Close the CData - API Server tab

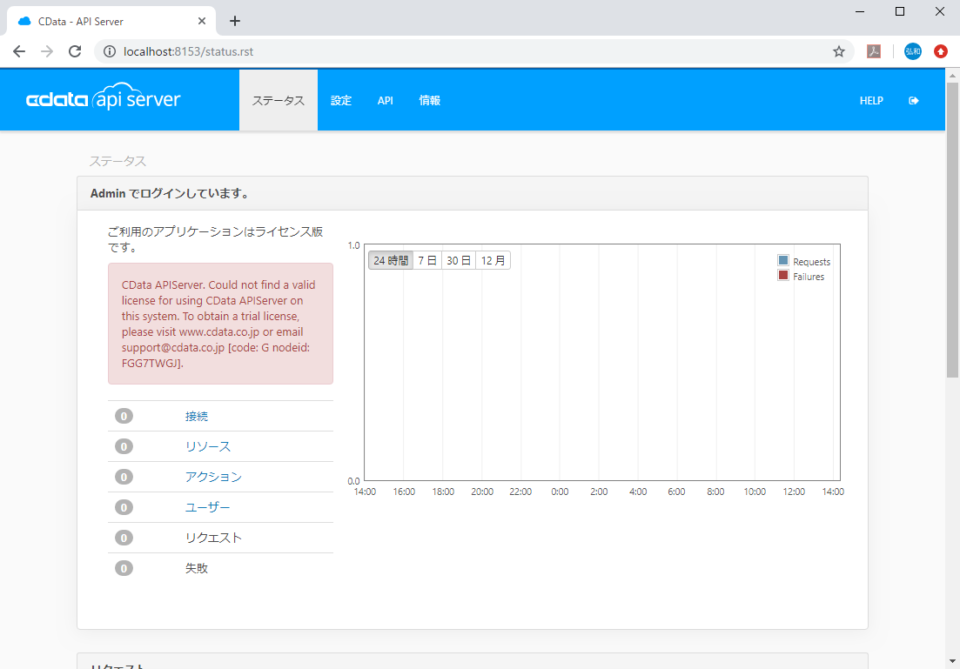(x=201, y=21)
